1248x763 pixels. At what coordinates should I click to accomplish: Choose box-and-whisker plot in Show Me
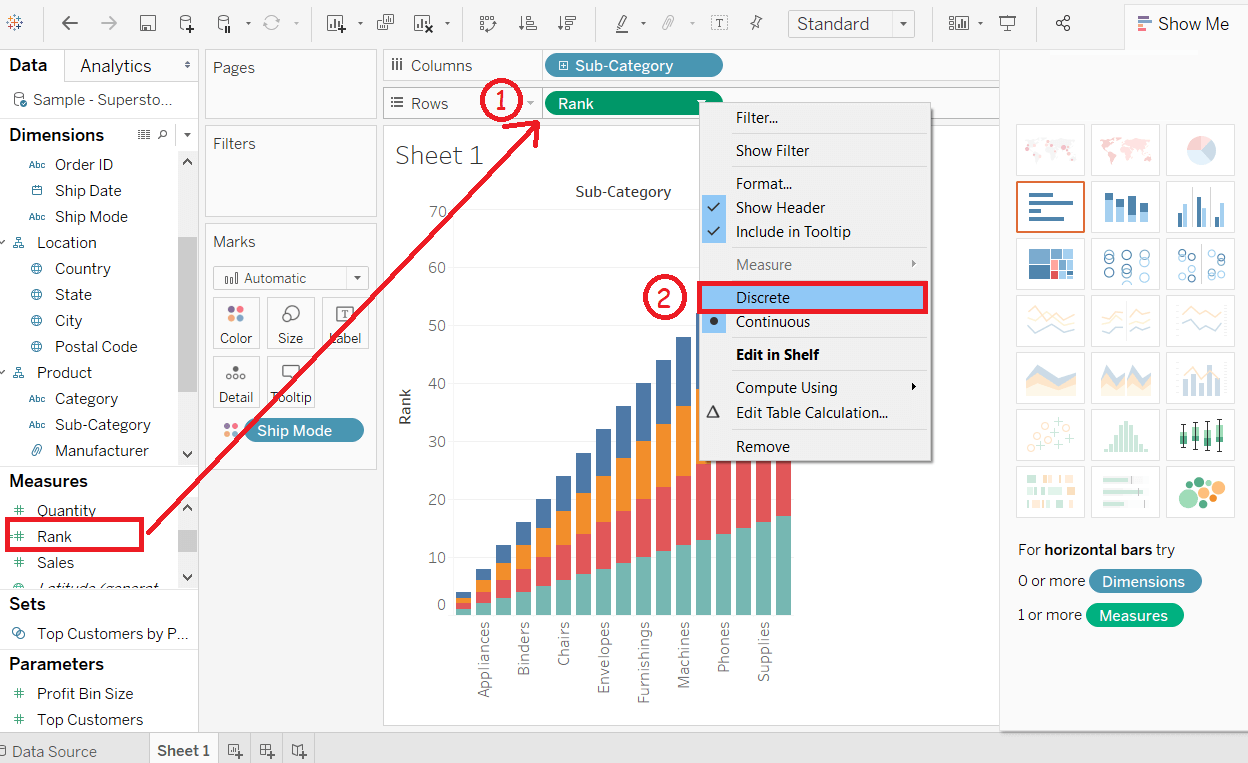pos(1200,435)
